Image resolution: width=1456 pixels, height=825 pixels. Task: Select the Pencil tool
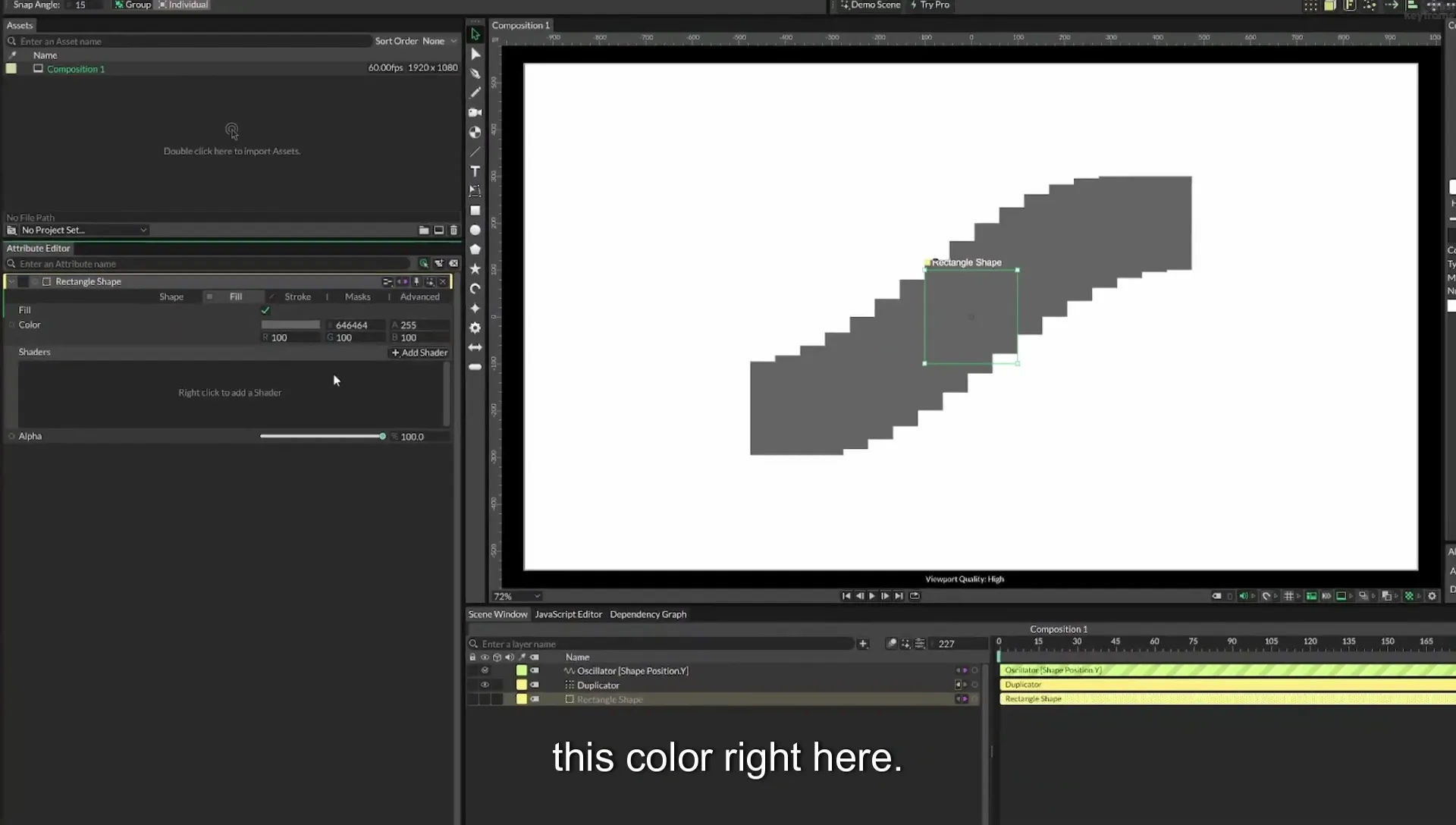(x=475, y=93)
